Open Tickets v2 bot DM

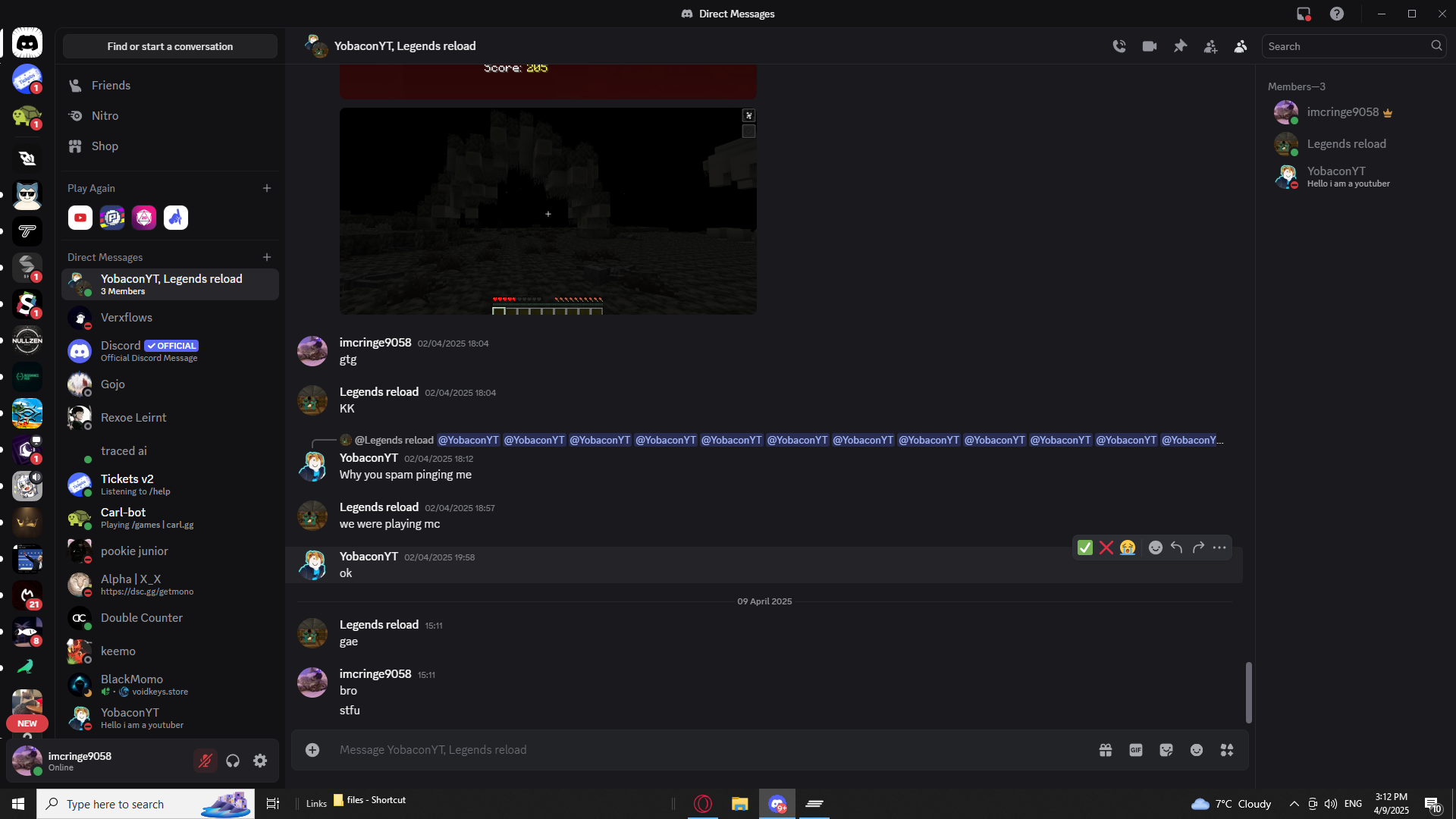coord(171,485)
